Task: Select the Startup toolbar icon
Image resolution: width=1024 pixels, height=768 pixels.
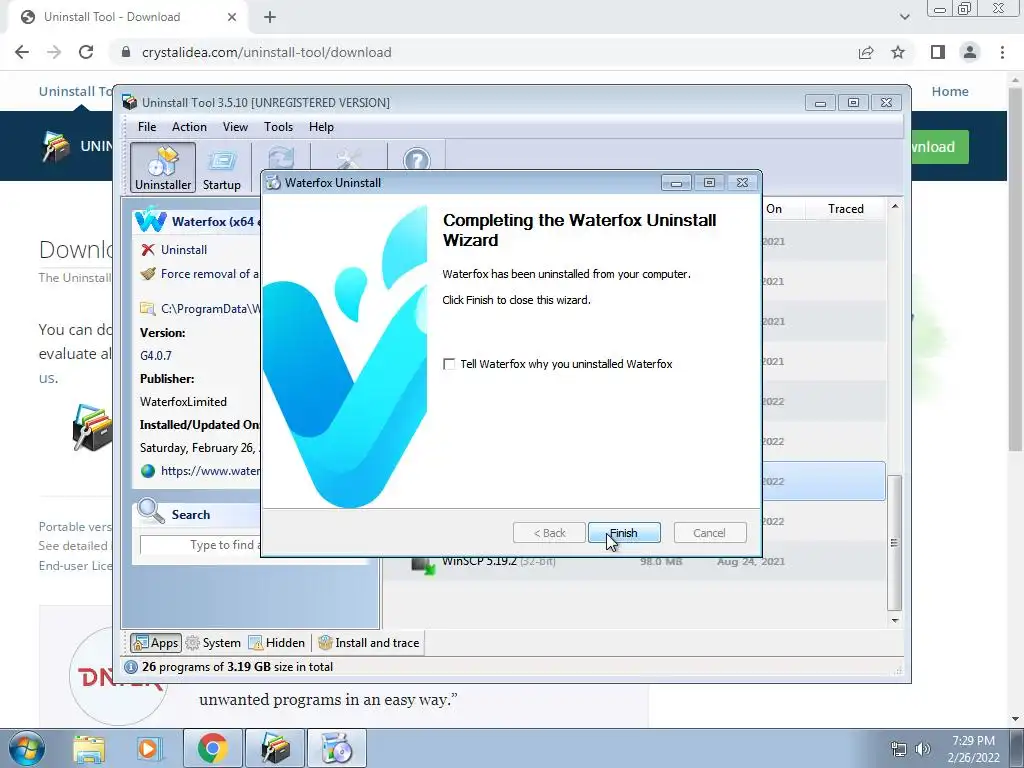Action: (x=221, y=167)
